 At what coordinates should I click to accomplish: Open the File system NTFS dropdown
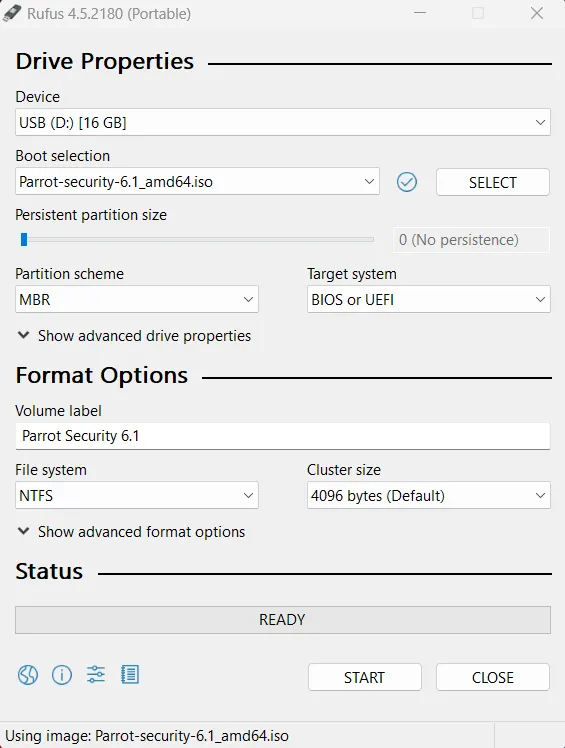click(x=136, y=495)
